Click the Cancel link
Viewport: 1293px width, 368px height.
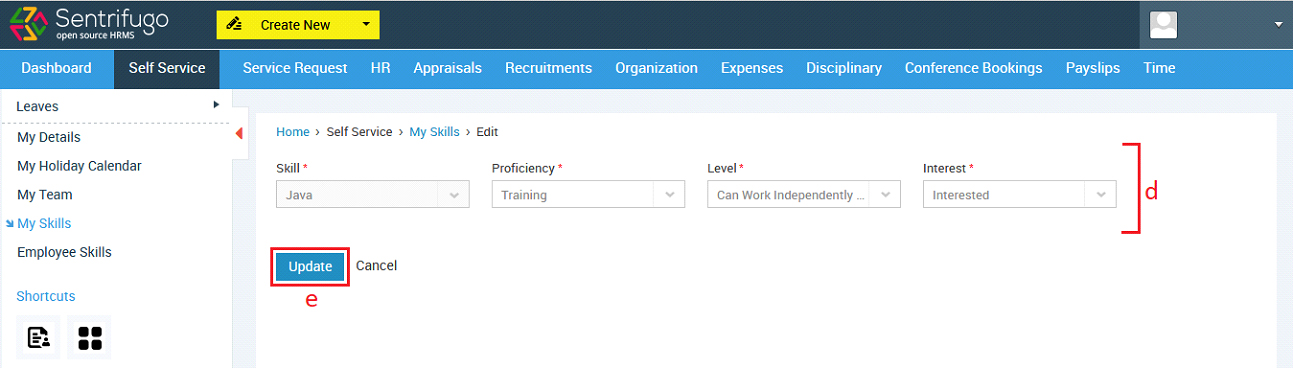tap(377, 266)
